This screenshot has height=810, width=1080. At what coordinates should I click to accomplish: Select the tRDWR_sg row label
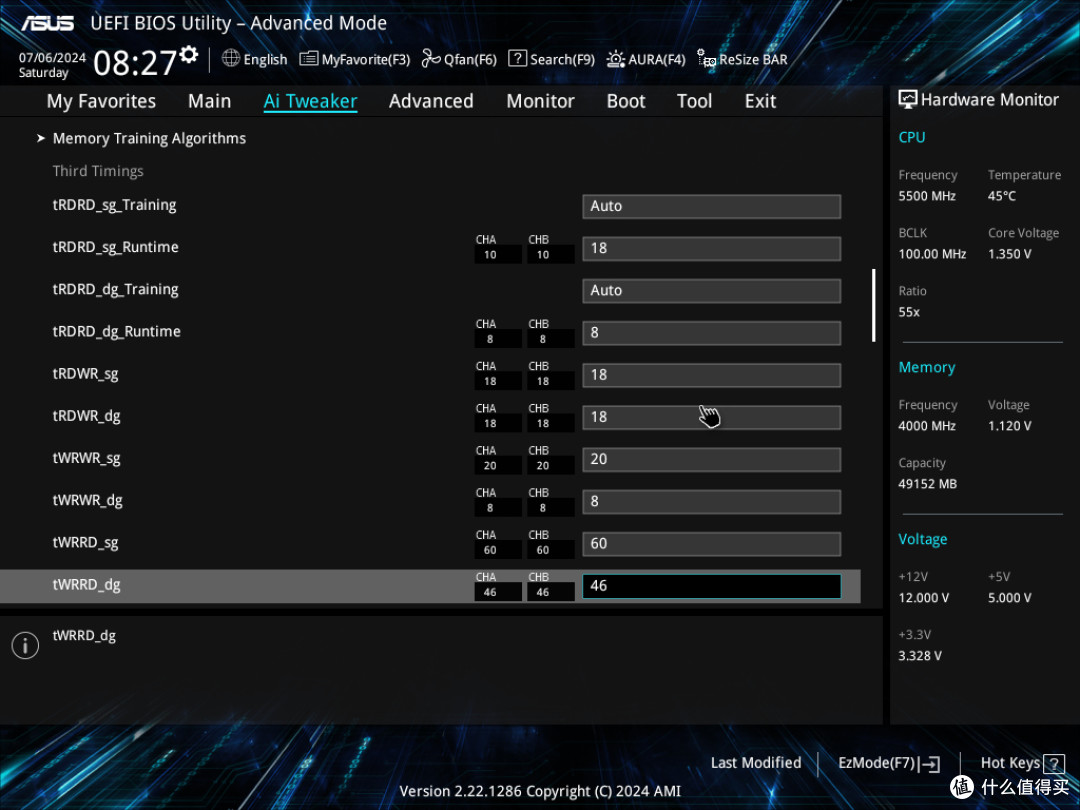[x=85, y=374]
